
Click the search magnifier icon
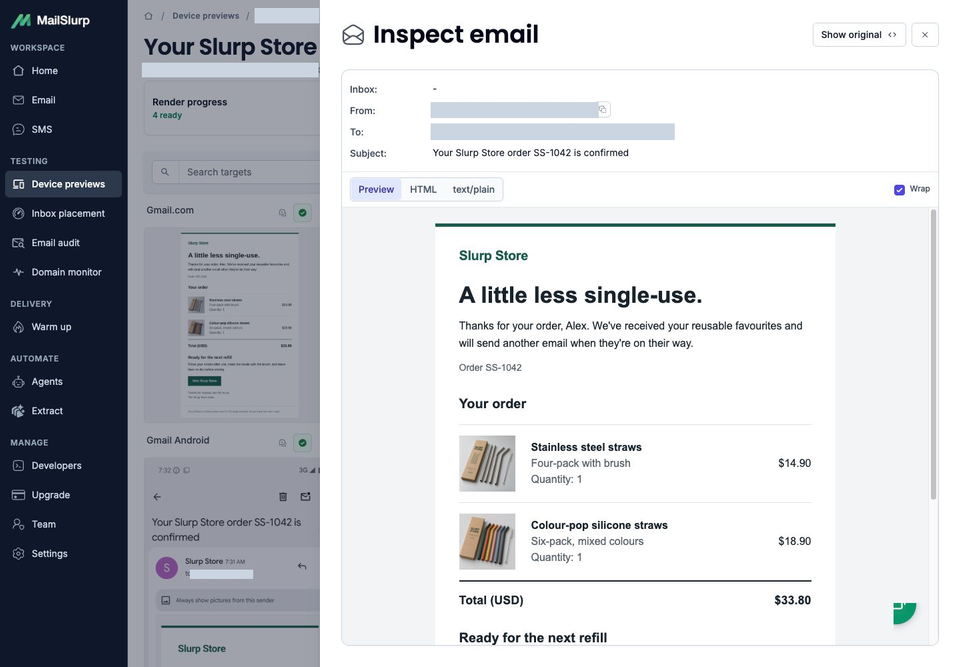click(x=165, y=172)
